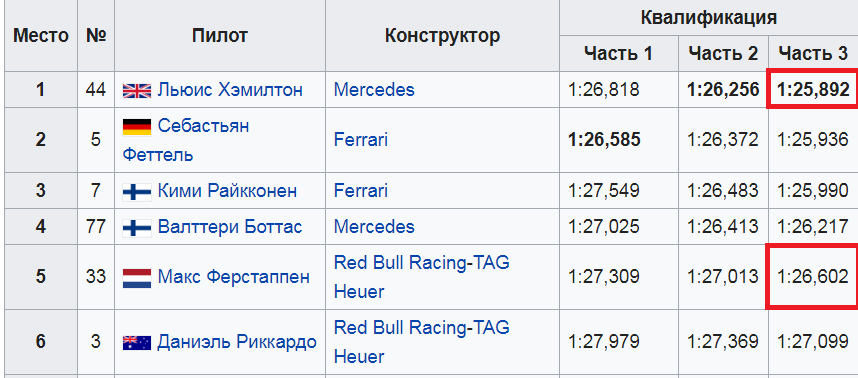Click the Dutch flag beside Макс Ферстаппен
The height and width of the screenshot is (378, 858).
[x=136, y=278]
